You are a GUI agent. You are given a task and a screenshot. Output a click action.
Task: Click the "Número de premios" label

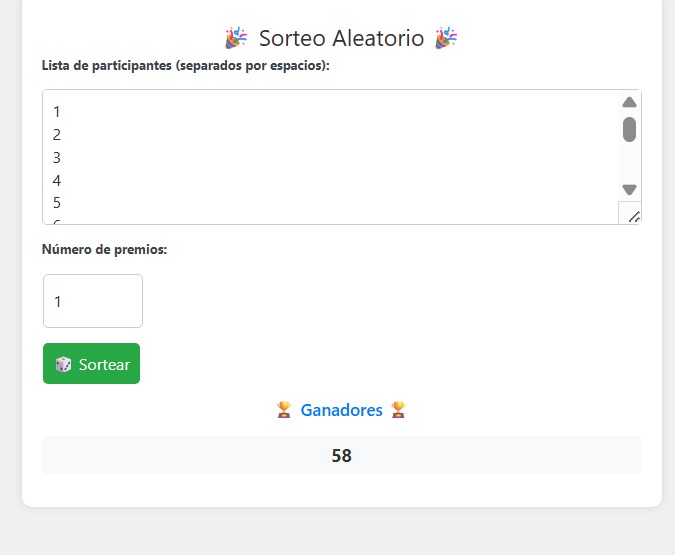click(x=104, y=249)
